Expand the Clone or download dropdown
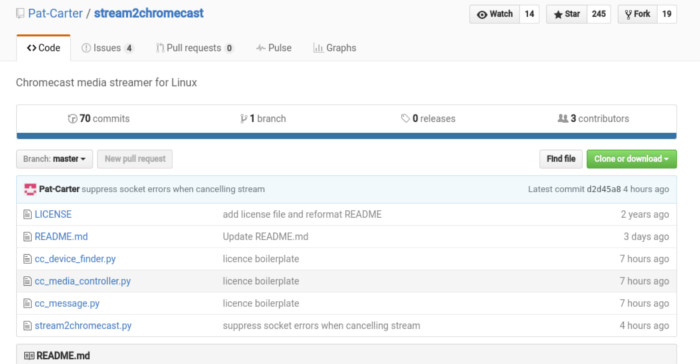Viewport: 700px width, 364px height. coord(631,159)
